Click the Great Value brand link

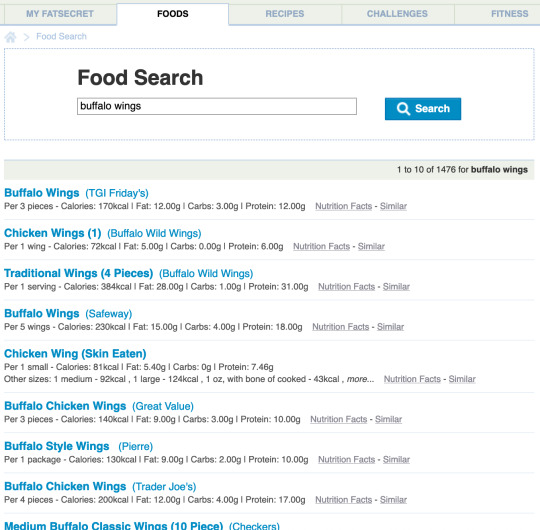coord(163,407)
